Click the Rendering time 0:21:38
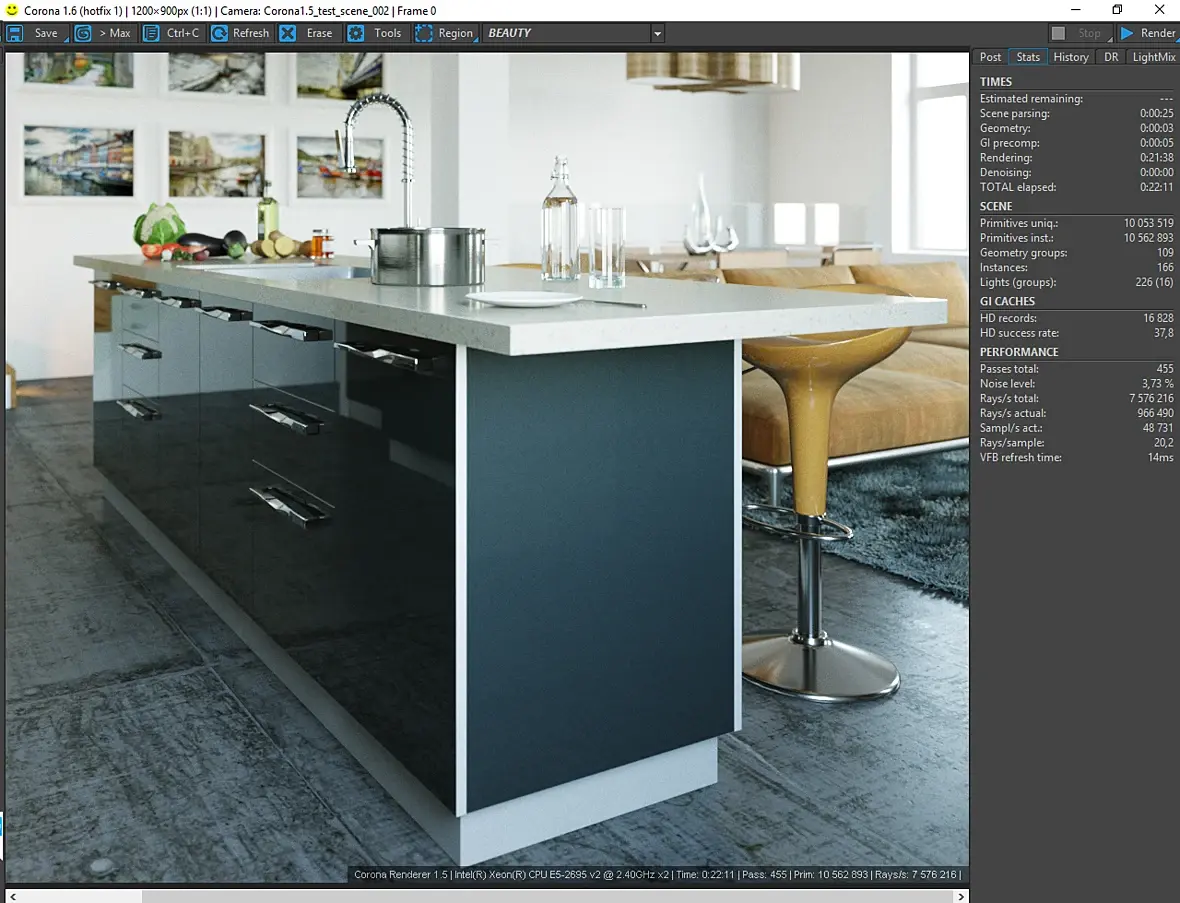 pyautogui.click(x=1157, y=158)
